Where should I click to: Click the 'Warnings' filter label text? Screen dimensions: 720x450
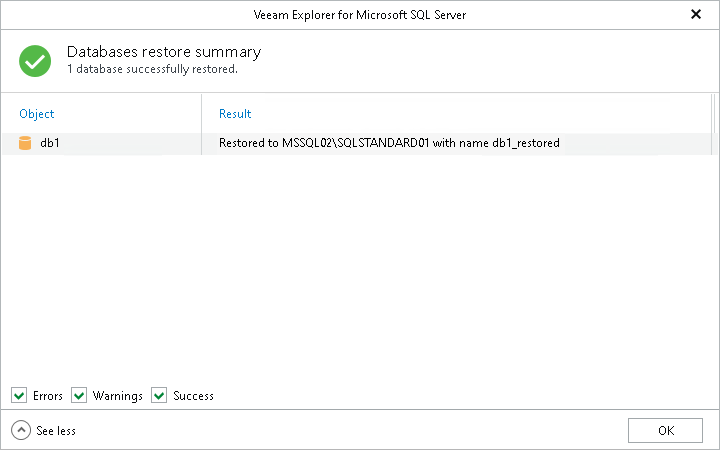(x=118, y=396)
